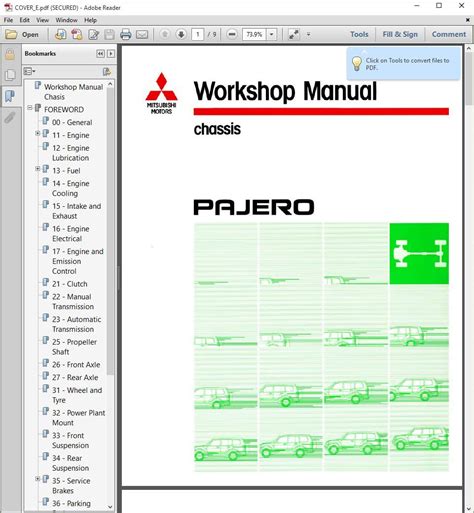The image size is (474, 513).
Task: Open the File menu
Action: pos(8,20)
